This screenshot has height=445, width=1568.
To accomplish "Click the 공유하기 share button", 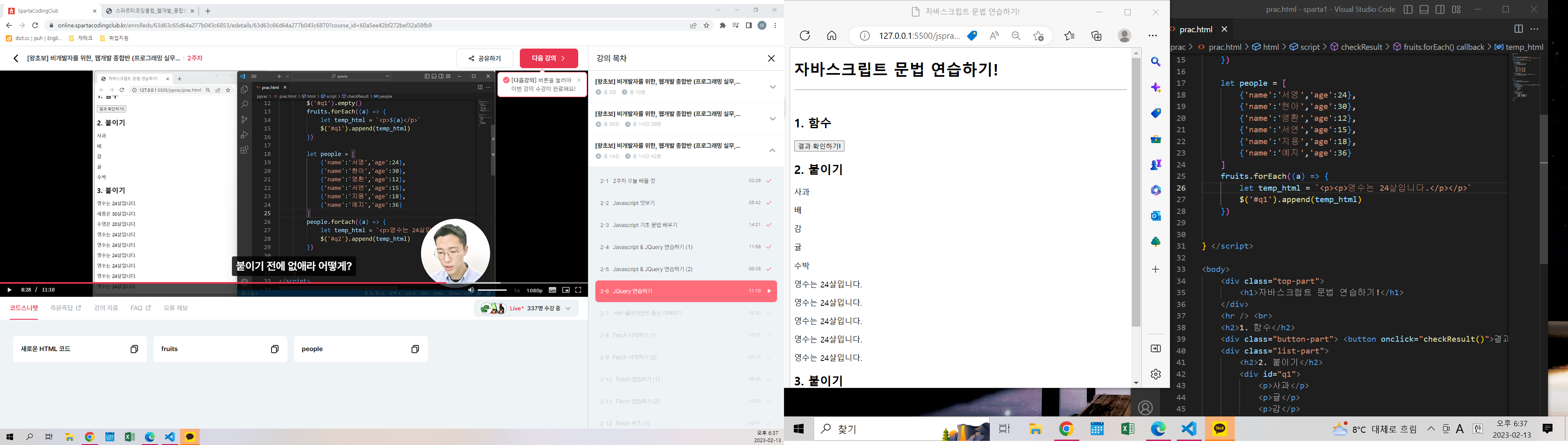I will pos(485,58).
